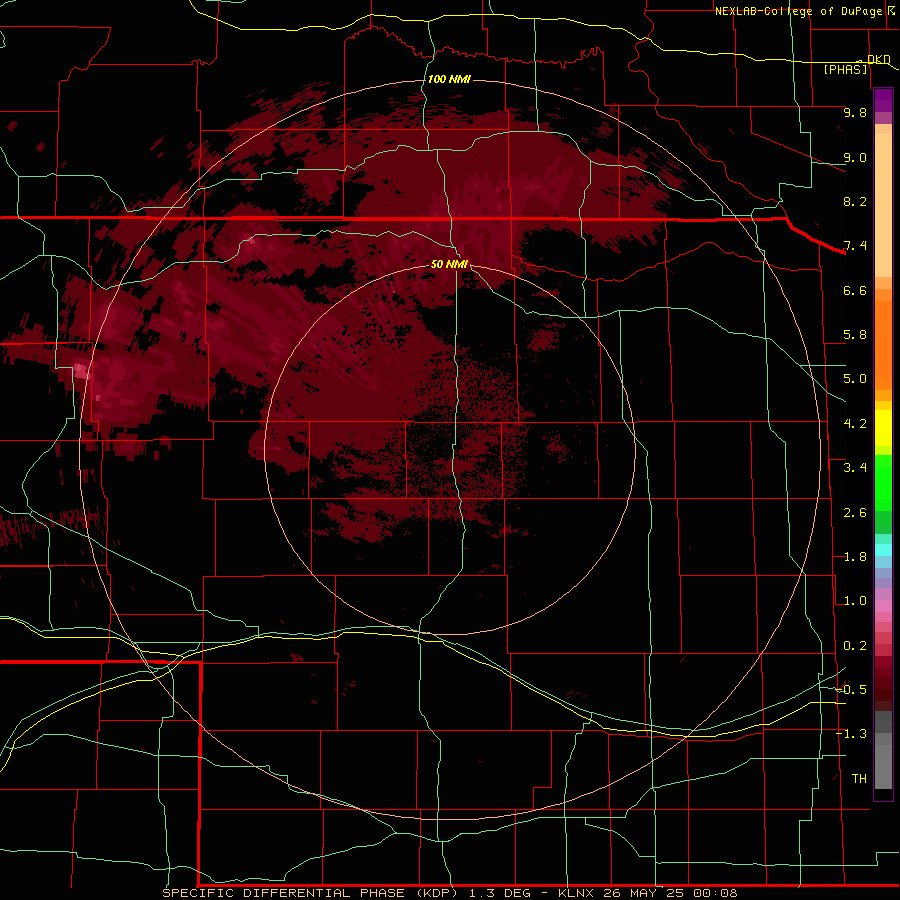The height and width of the screenshot is (900, 900).
Task: Click the -0.5 value on the color scale
Action: tap(852, 690)
